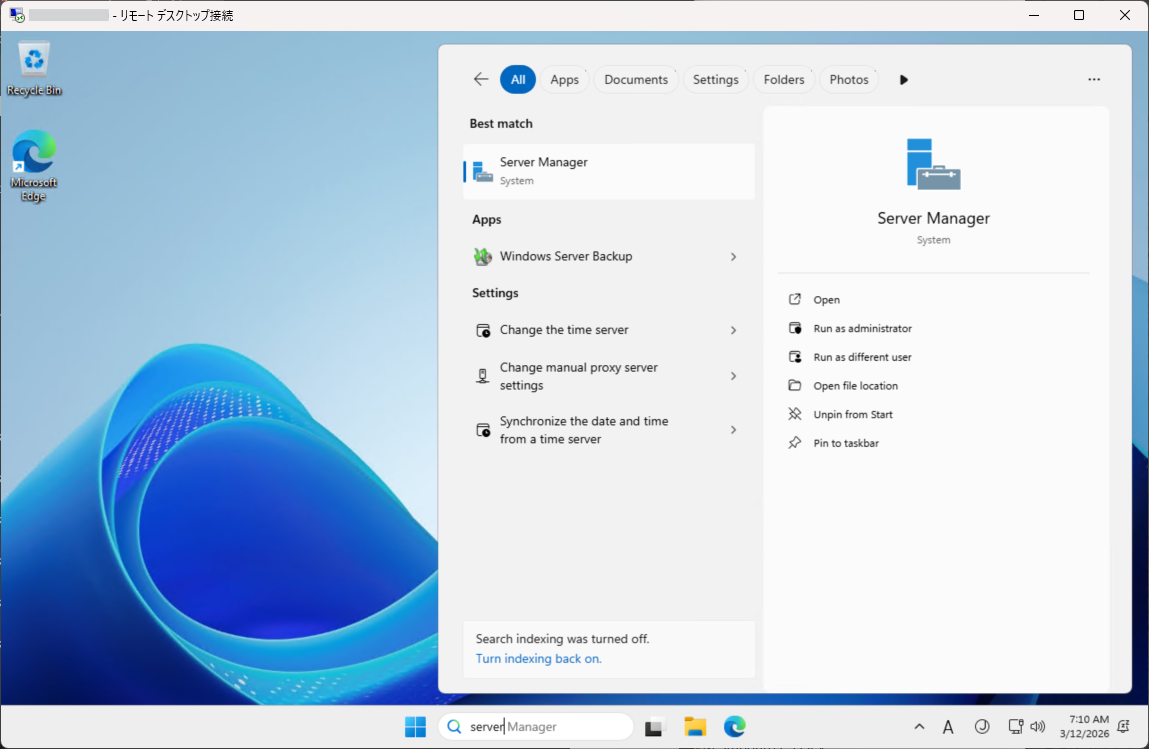Show hidden system tray icons
The image size is (1149, 749).
coord(919,727)
